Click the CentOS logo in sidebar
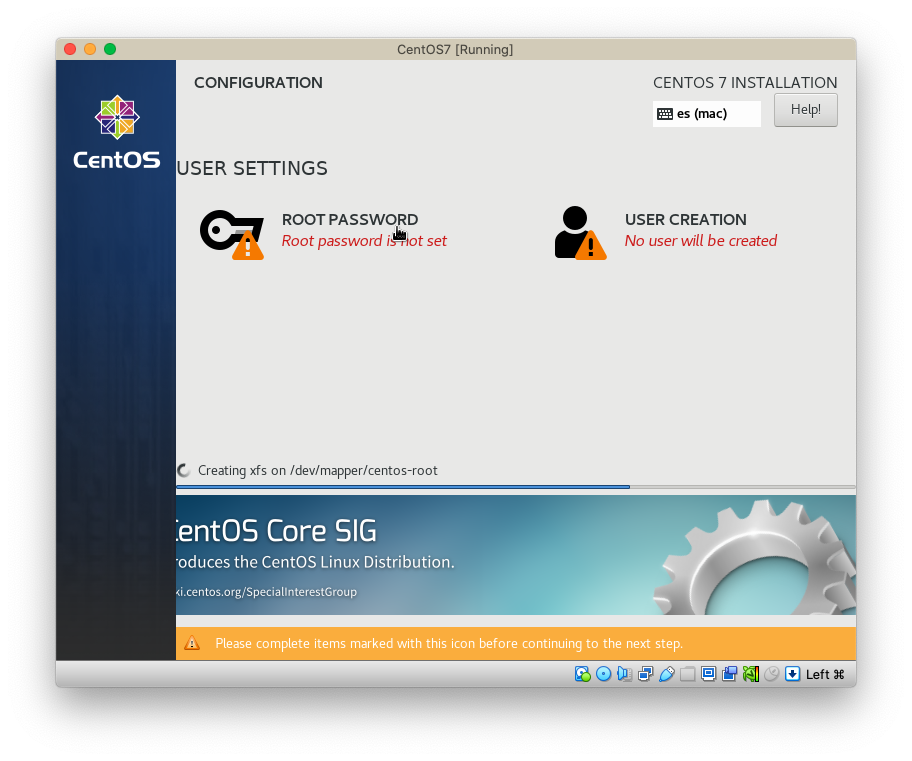Image resolution: width=912 pixels, height=761 pixels. [116, 132]
